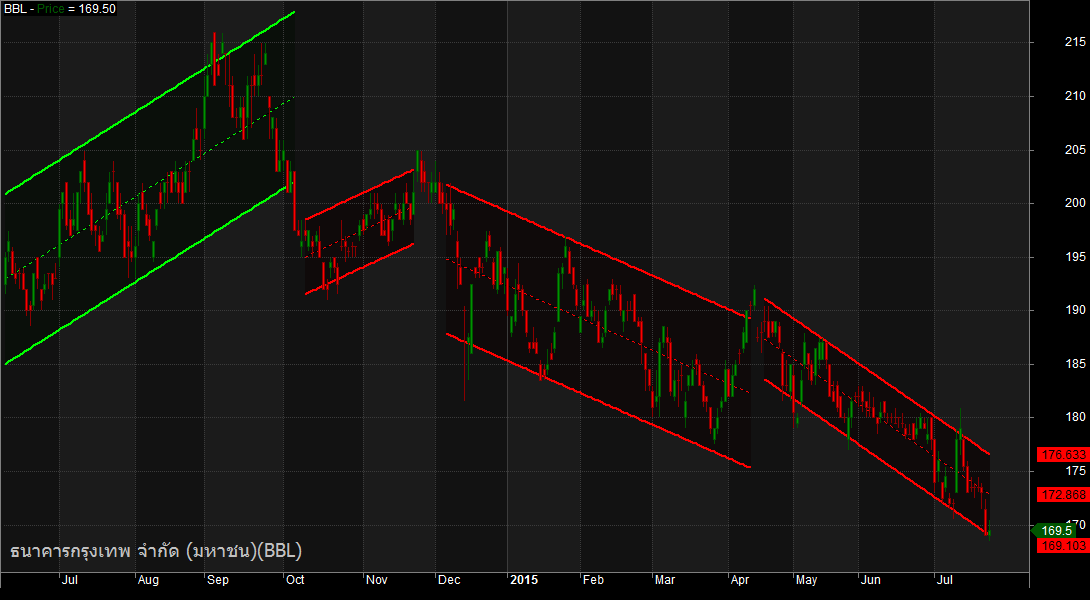
Task: Select the 195 price axis label
Action: [1077, 257]
